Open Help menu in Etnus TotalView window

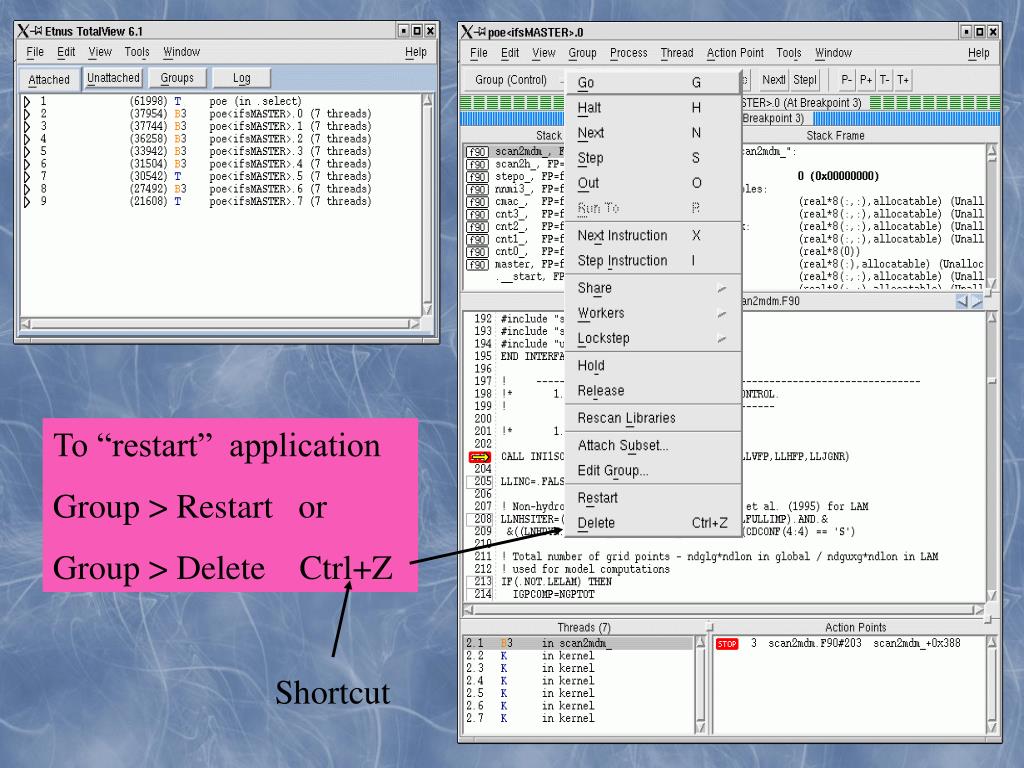[x=415, y=52]
